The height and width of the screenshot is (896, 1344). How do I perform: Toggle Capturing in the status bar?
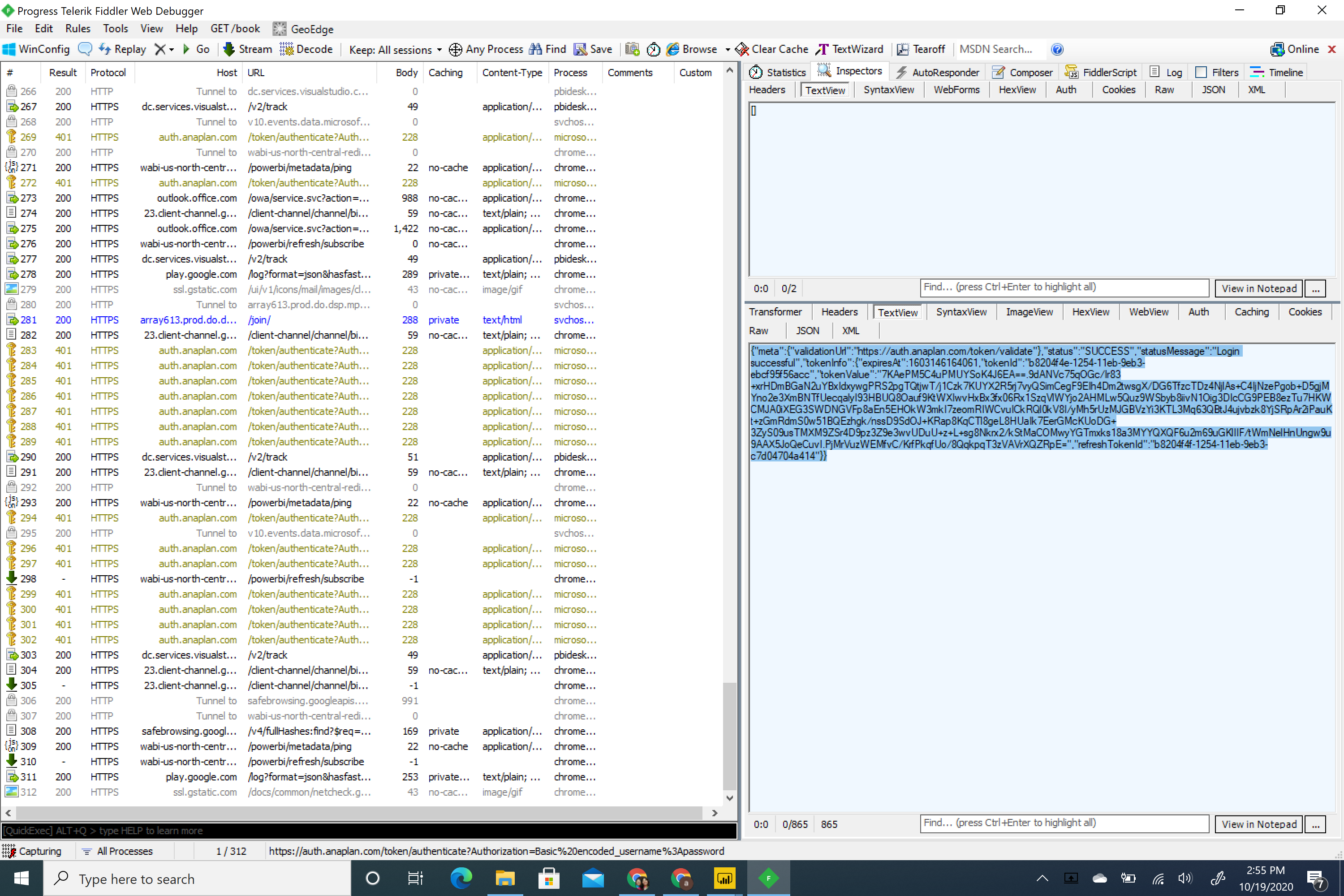(33, 851)
